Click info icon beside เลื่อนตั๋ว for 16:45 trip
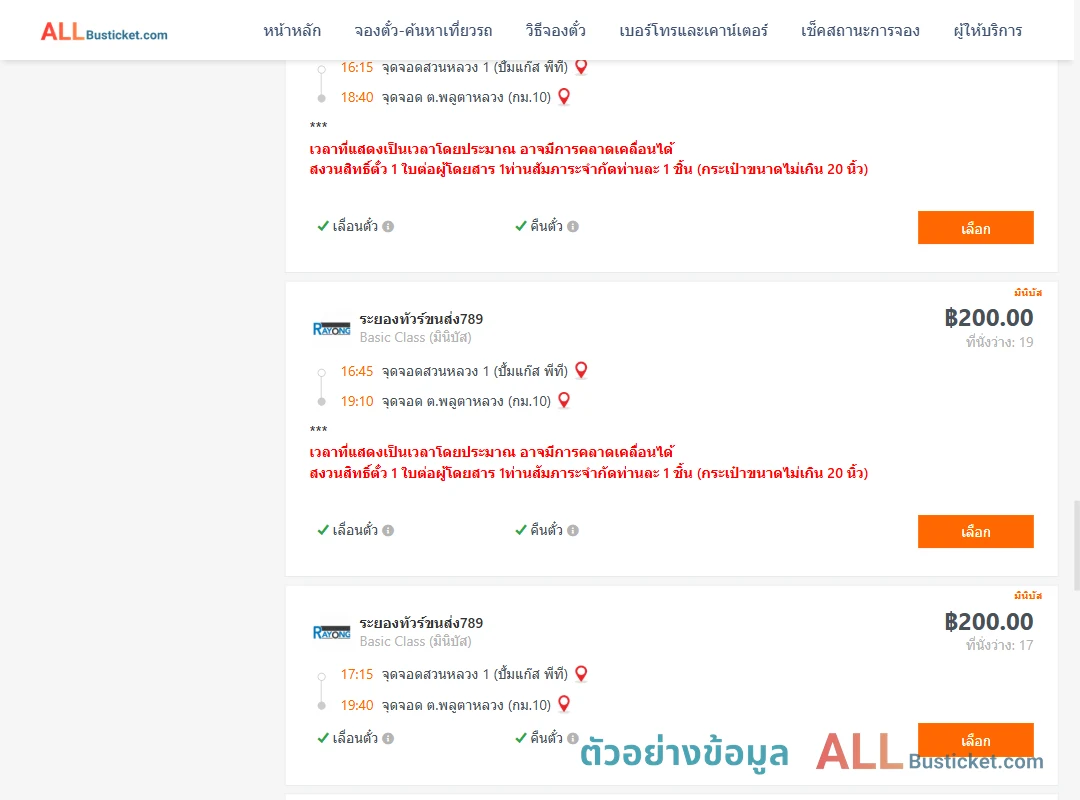Image resolution: width=1080 pixels, height=800 pixels. [388, 530]
